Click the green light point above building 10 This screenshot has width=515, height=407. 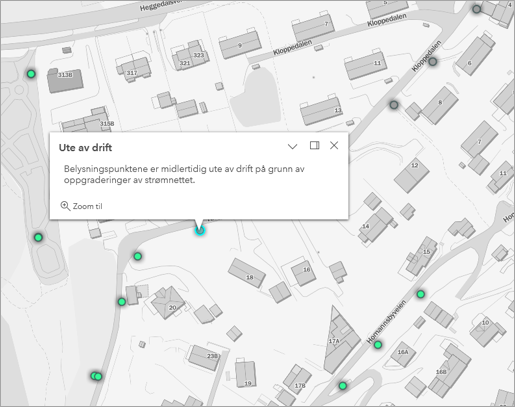[421, 294]
